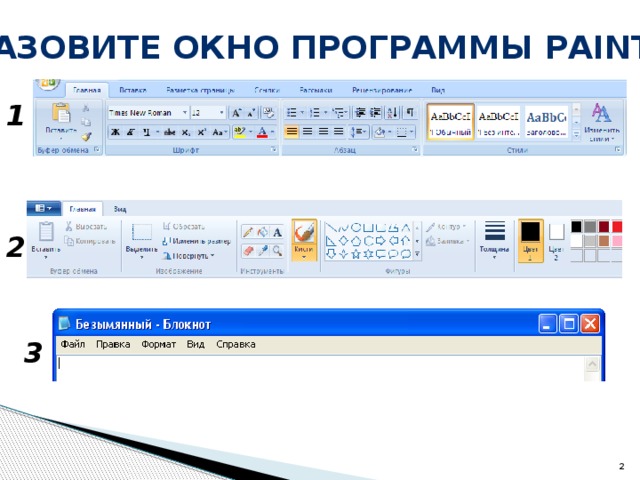Screen dimensions: 640x480
Task: Click the decrease indent icon
Action: click(x=360, y=113)
